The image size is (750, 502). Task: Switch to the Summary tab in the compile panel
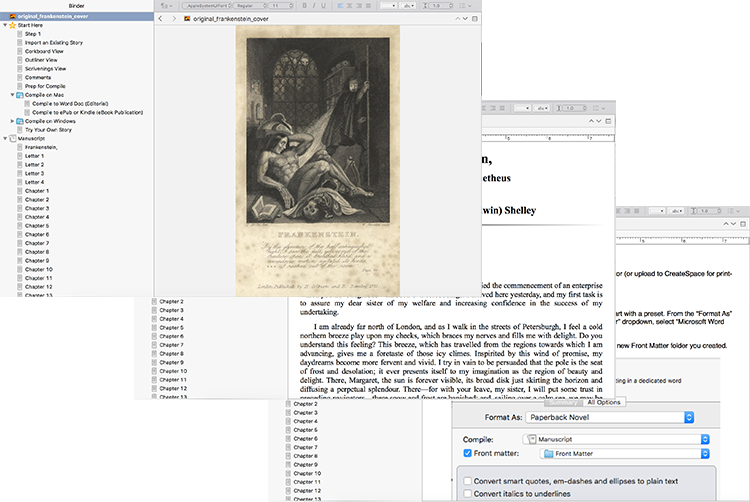point(563,402)
